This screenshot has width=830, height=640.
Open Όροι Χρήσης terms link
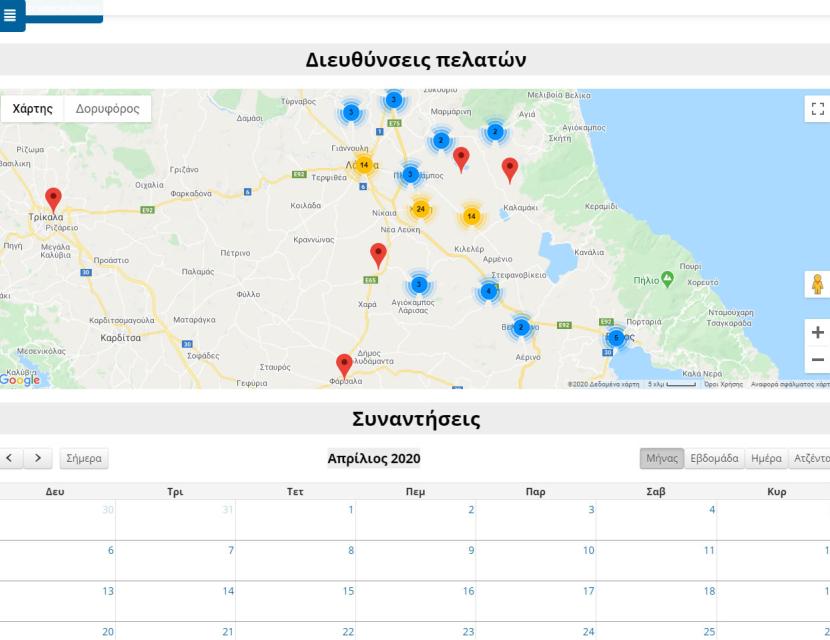tap(723, 384)
